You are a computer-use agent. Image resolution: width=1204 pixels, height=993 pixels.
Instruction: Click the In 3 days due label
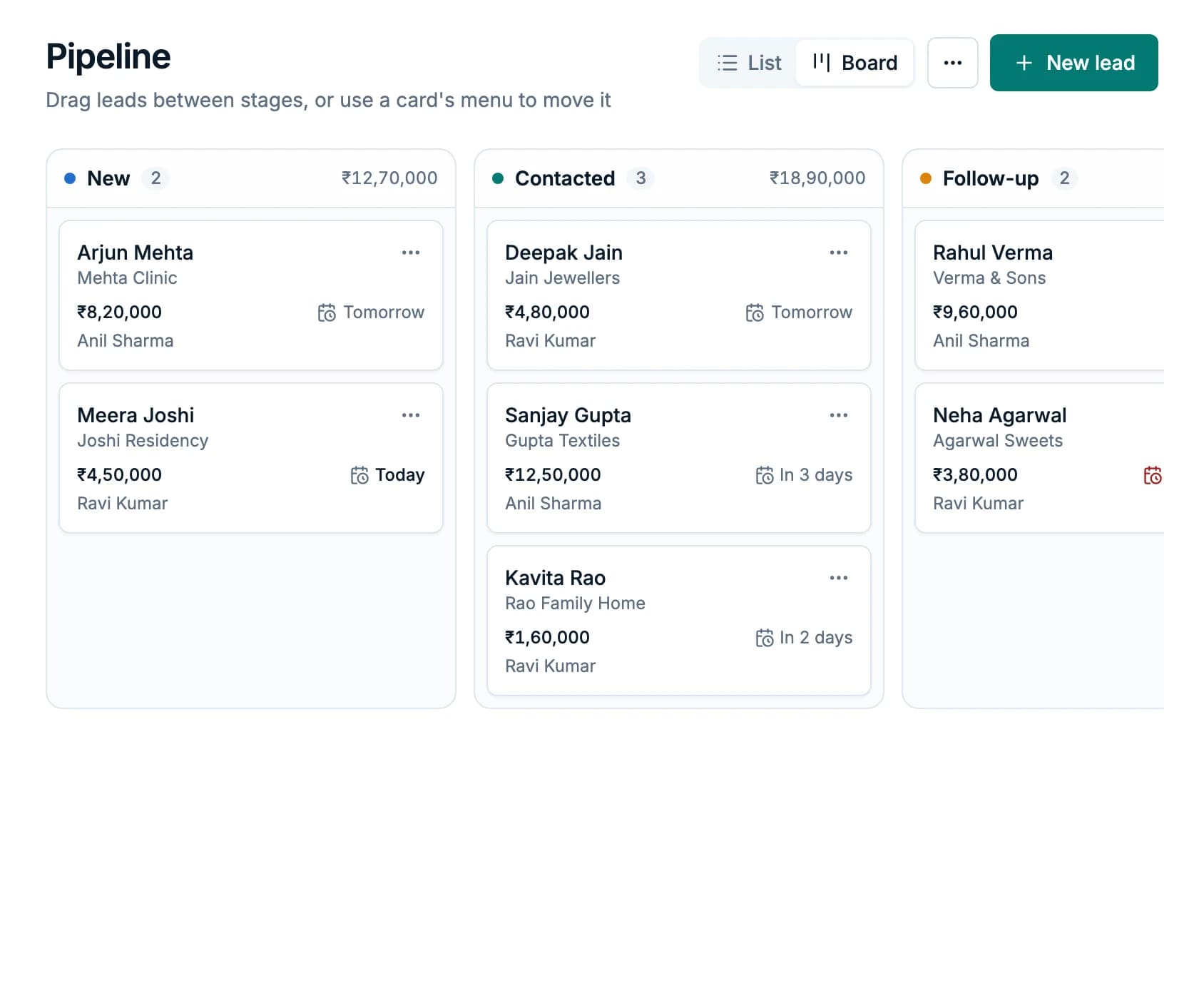pos(816,475)
